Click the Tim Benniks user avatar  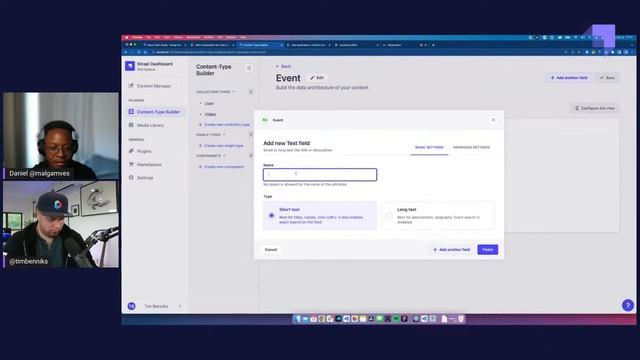131,306
